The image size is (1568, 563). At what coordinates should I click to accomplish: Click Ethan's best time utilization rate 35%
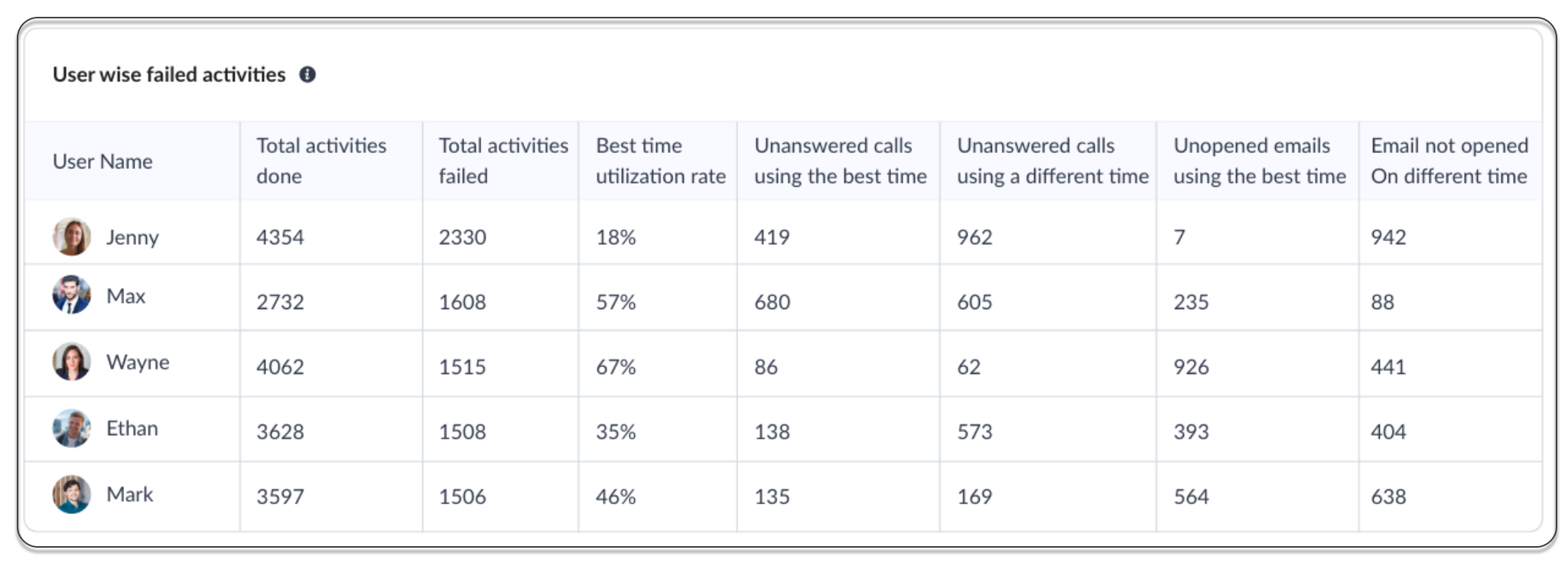pos(616,432)
